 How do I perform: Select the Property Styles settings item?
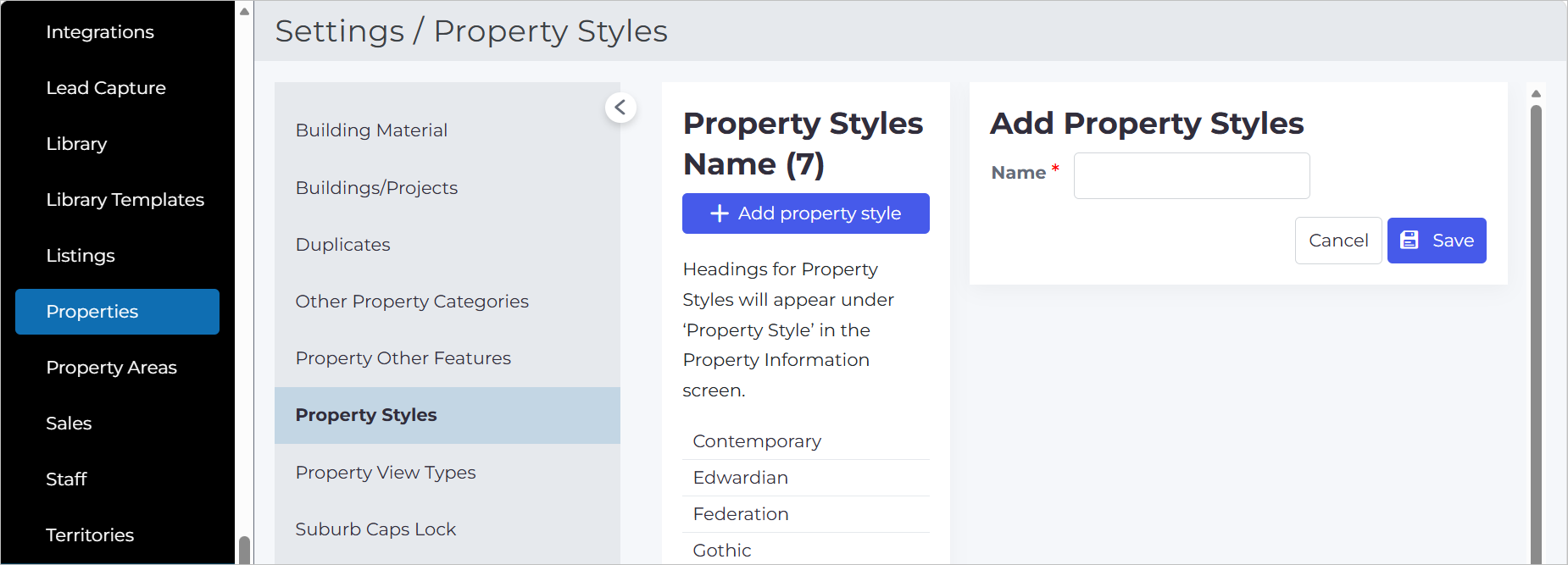448,415
